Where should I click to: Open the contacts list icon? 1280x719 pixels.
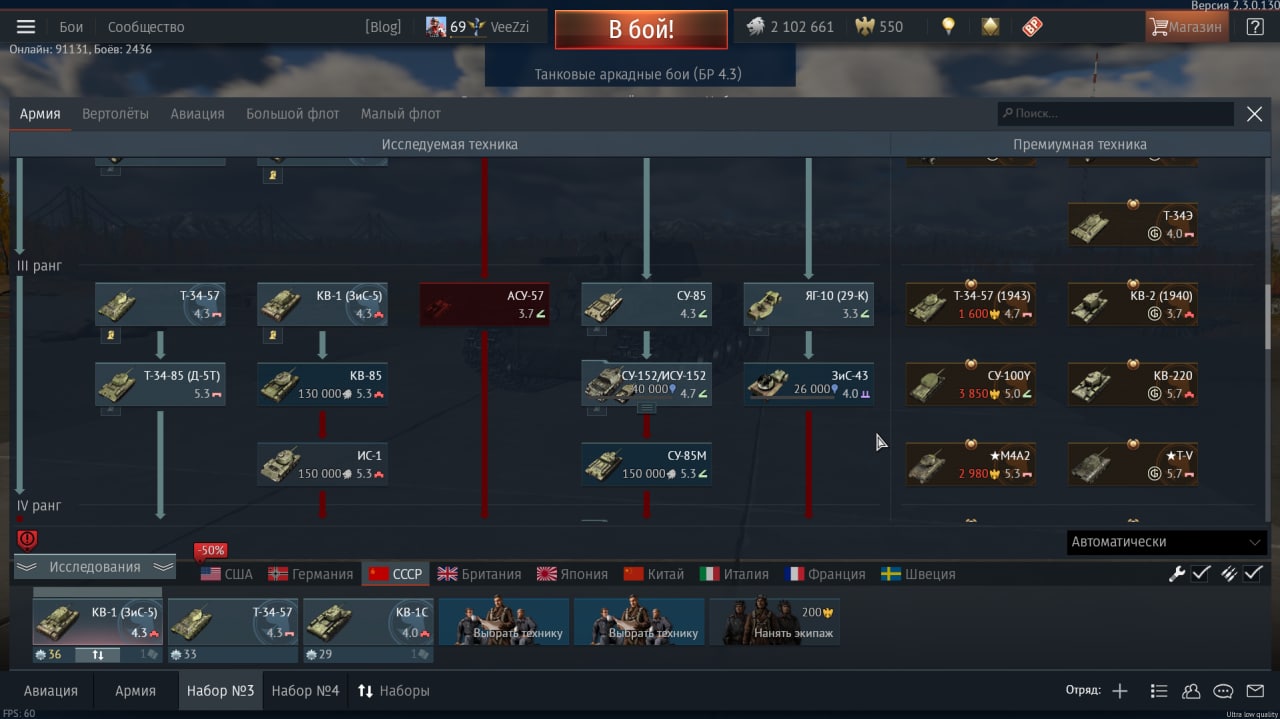click(1159, 691)
